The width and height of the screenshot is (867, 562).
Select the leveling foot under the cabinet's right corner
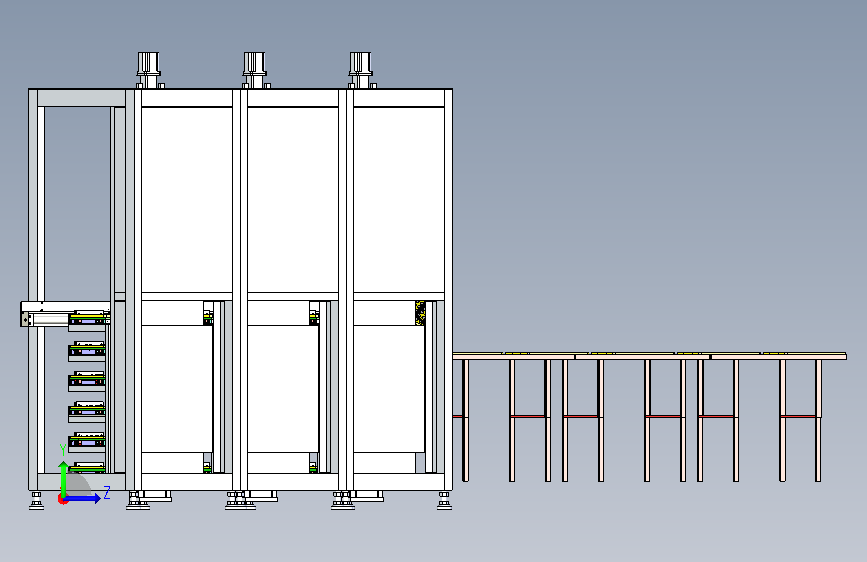pyautogui.click(x=444, y=501)
